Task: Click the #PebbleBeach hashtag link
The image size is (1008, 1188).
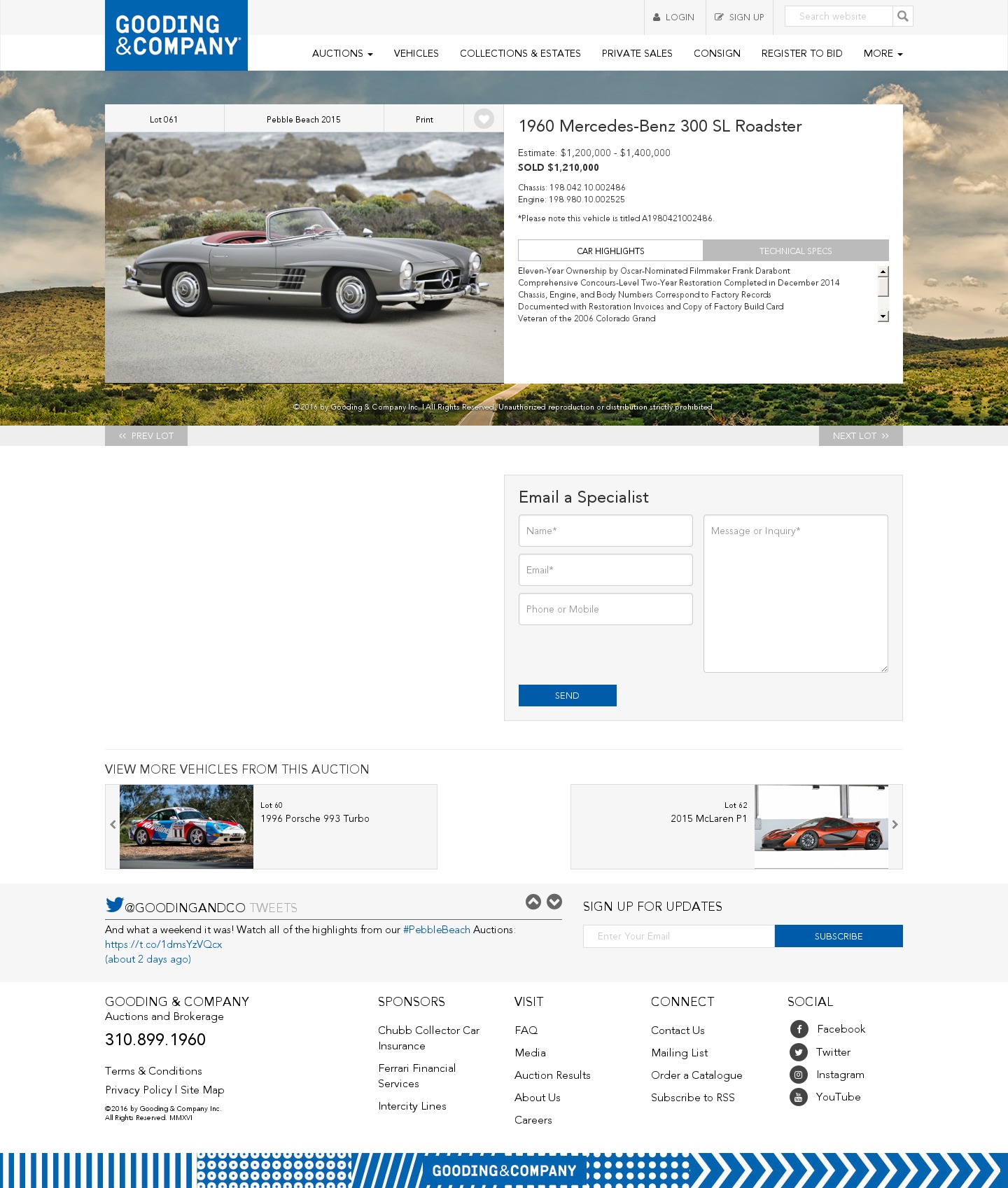Action: point(437,930)
